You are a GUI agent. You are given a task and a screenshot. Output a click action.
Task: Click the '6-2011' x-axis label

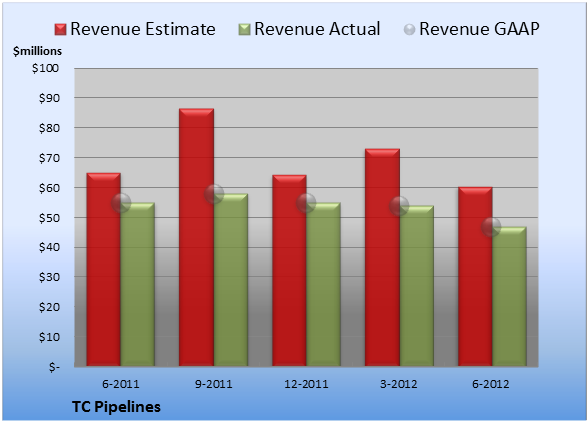(121, 384)
